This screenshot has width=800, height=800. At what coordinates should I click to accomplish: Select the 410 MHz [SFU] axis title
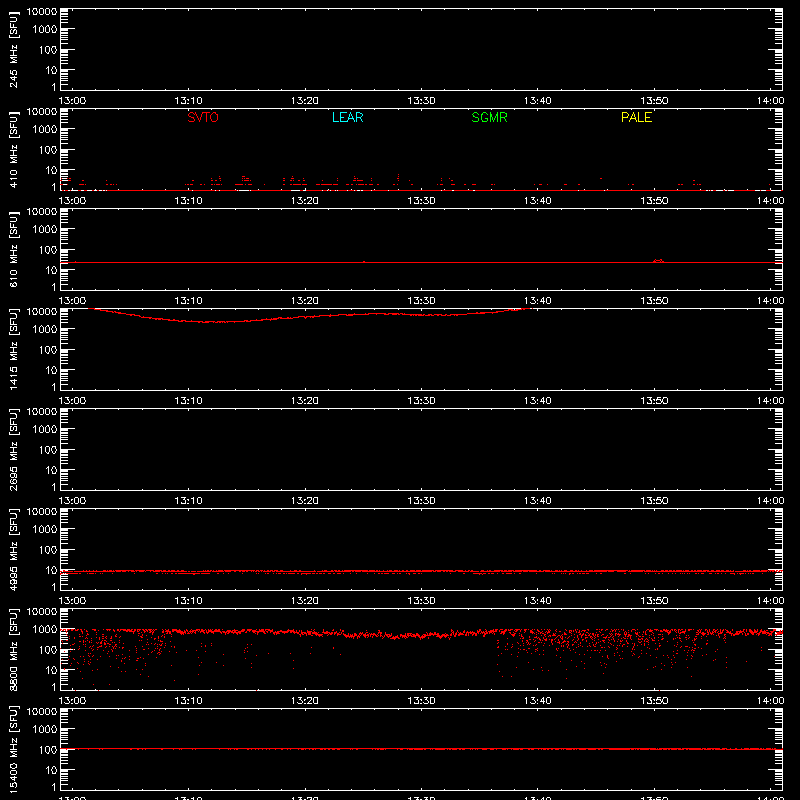(x=13, y=149)
